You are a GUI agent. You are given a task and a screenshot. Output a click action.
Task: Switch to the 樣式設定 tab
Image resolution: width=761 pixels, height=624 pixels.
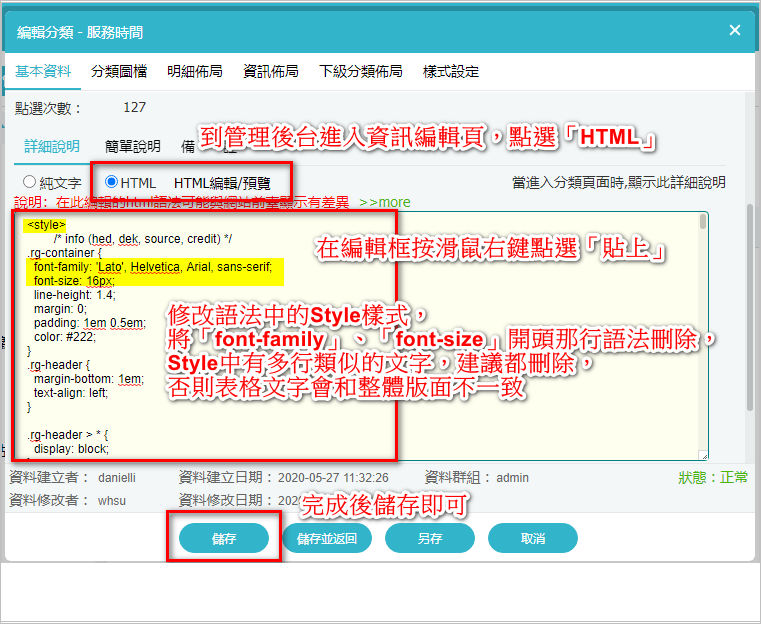[x=451, y=72]
